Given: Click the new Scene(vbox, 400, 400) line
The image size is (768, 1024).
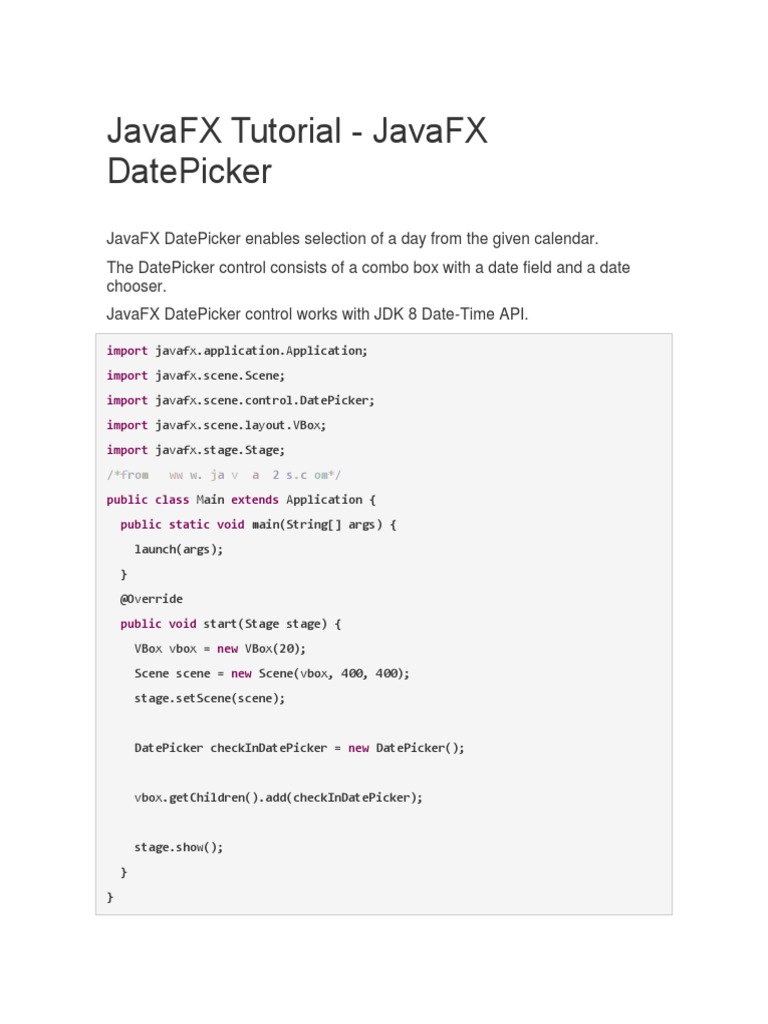Looking at the screenshot, I should (x=272, y=673).
